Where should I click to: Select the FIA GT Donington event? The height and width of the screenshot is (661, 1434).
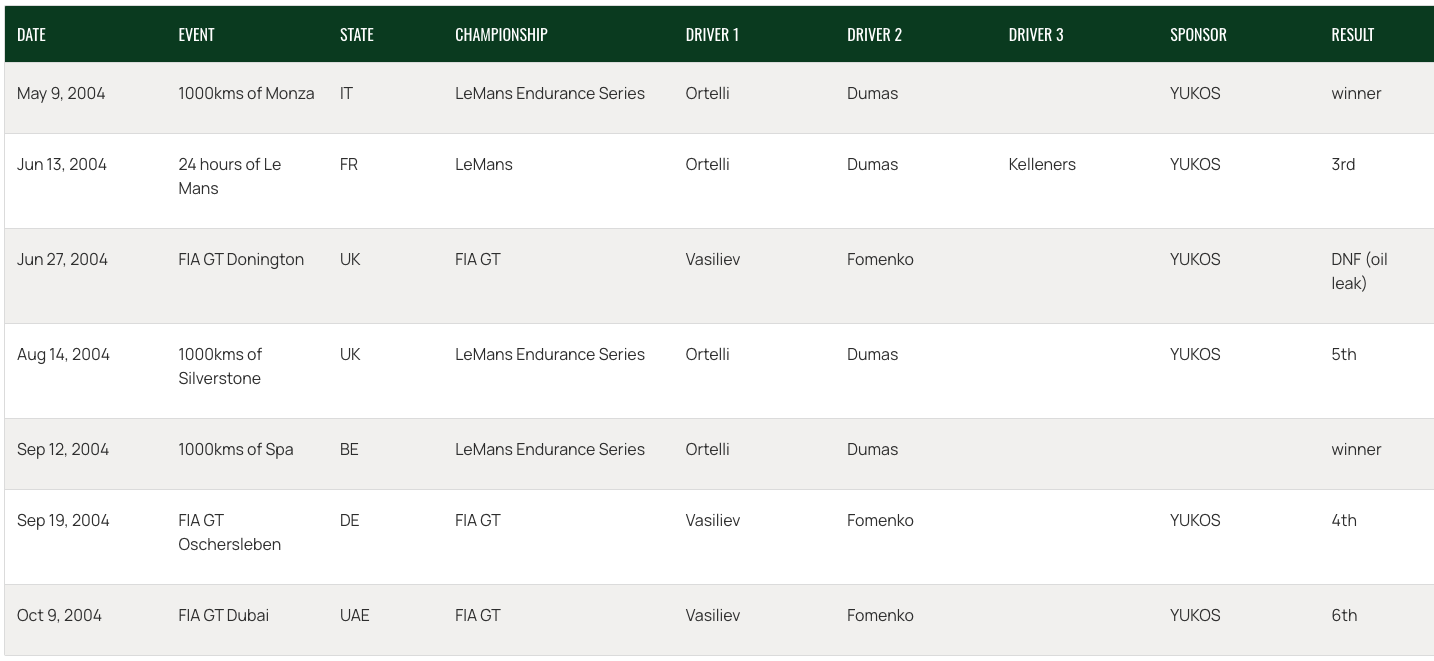point(241,259)
